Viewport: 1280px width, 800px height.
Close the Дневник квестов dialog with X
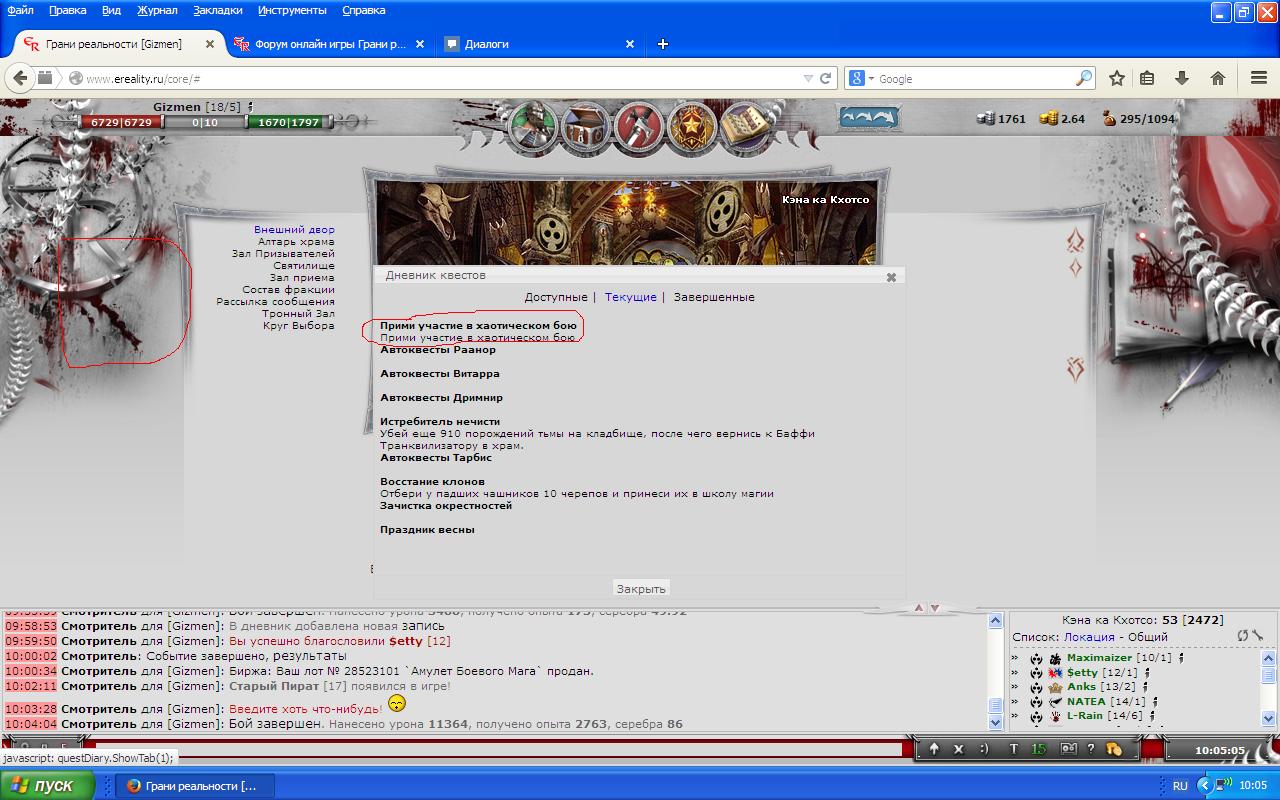[x=891, y=277]
